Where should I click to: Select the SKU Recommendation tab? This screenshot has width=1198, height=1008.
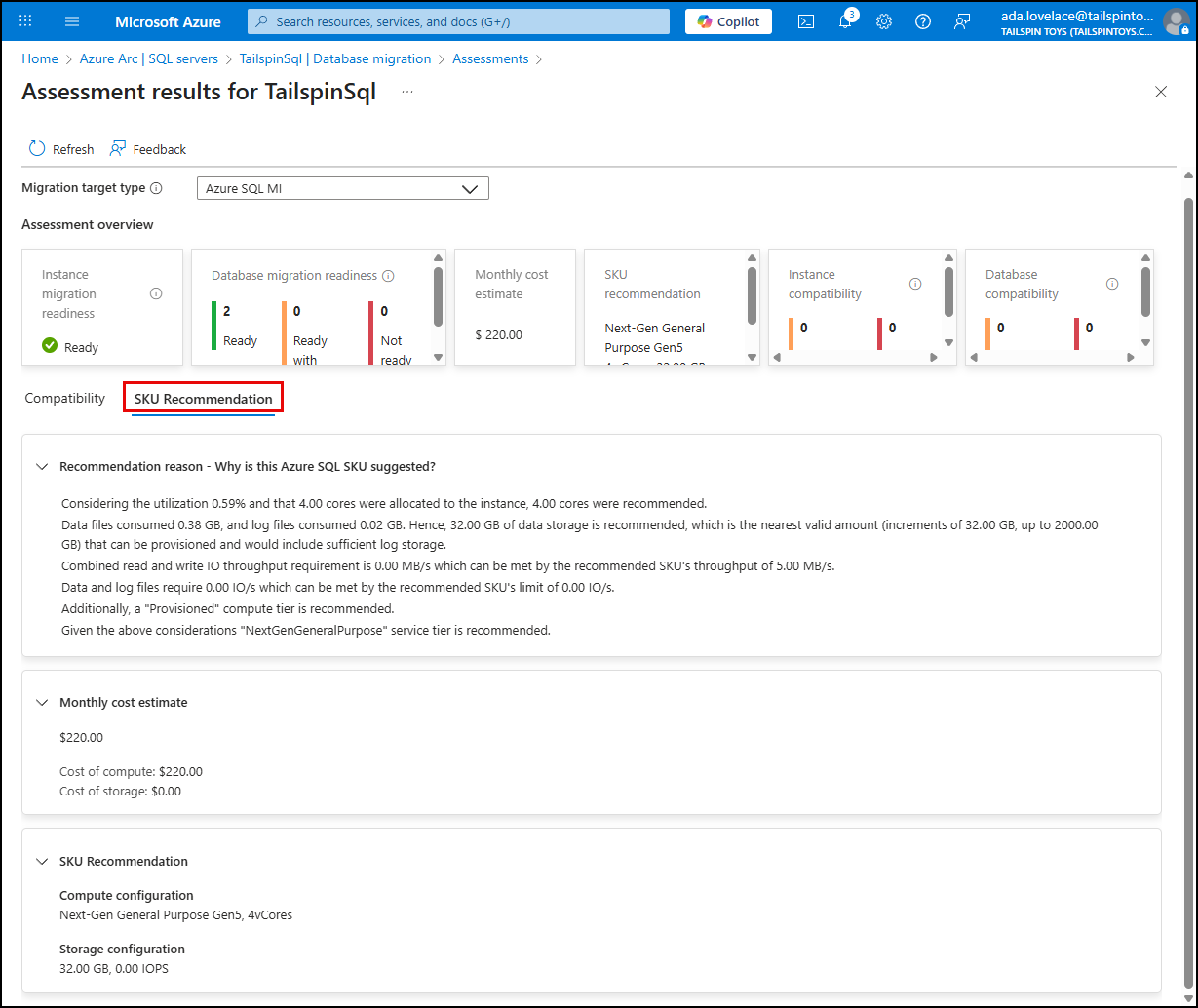coord(203,398)
